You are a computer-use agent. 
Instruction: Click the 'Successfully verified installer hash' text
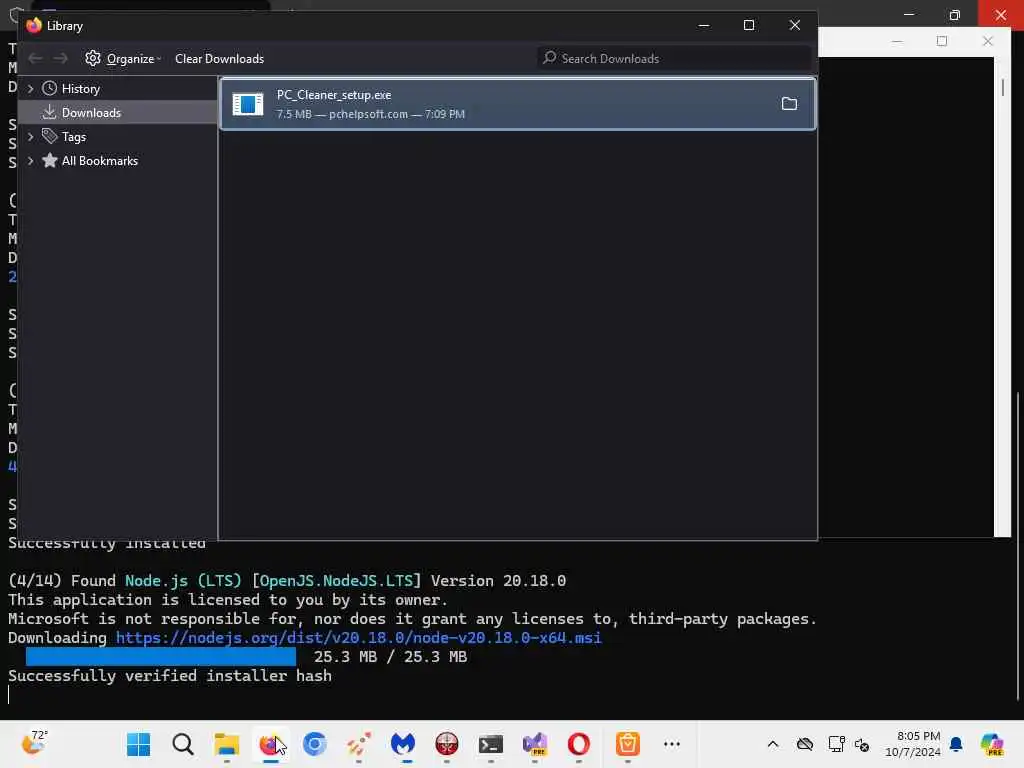(x=170, y=676)
